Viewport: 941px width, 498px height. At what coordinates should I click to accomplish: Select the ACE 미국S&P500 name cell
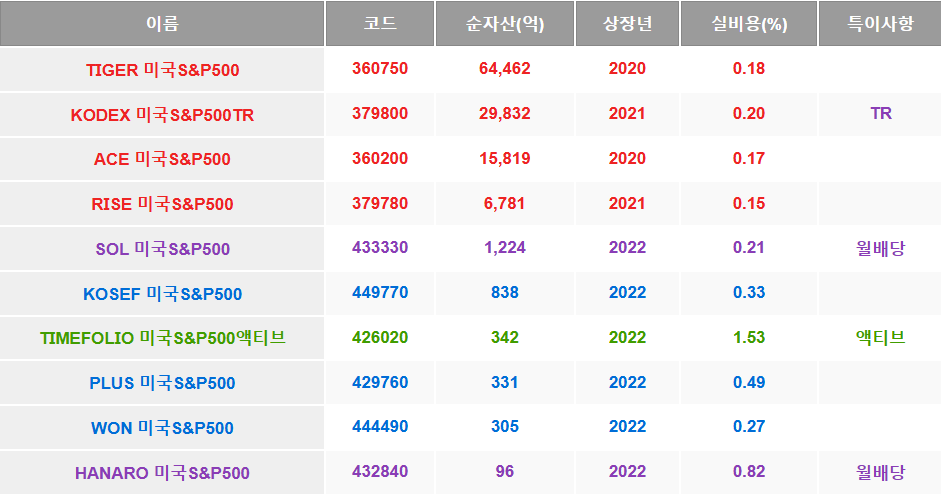(x=162, y=159)
